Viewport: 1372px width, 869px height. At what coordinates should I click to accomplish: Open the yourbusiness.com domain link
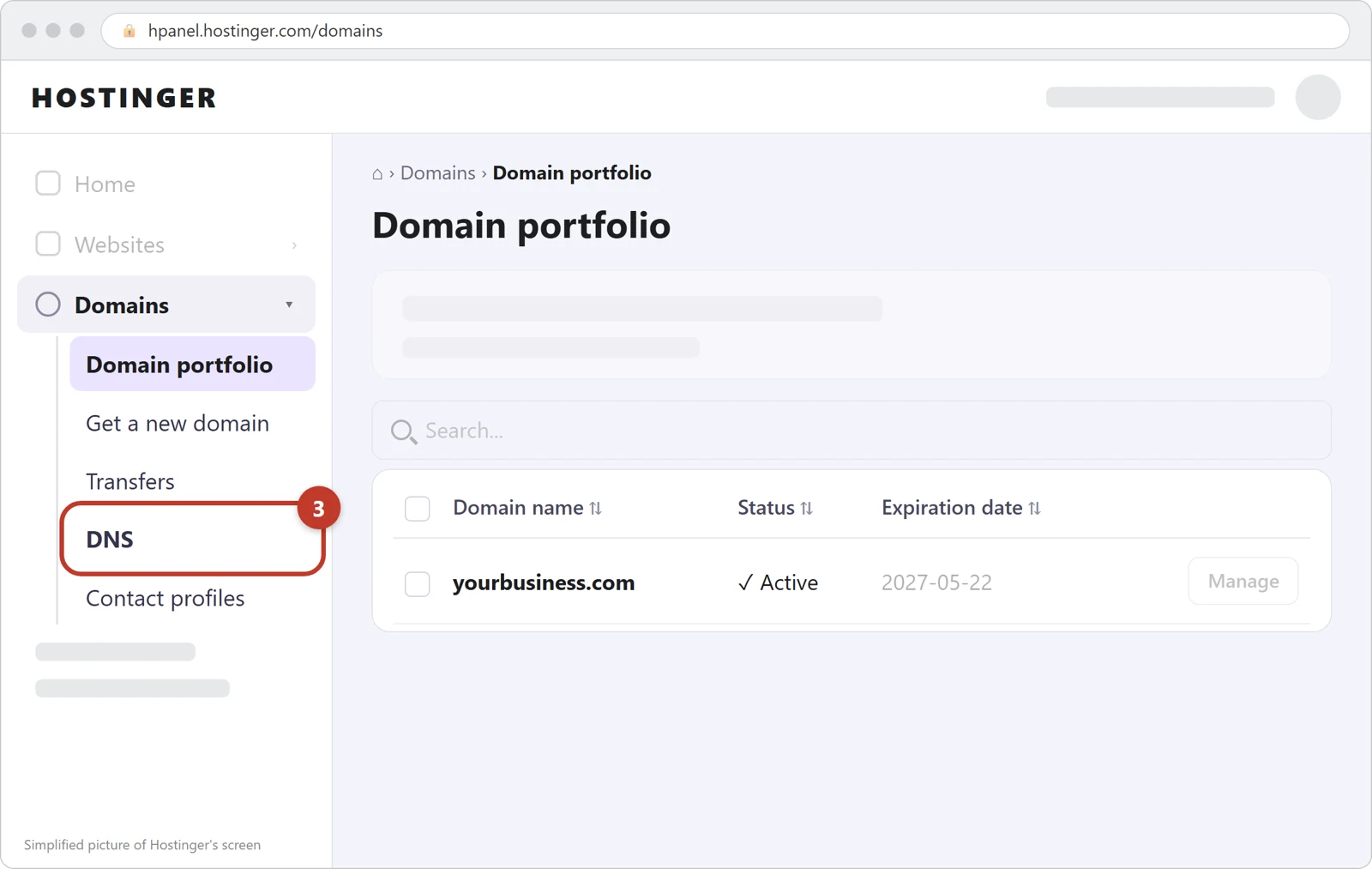coord(544,583)
